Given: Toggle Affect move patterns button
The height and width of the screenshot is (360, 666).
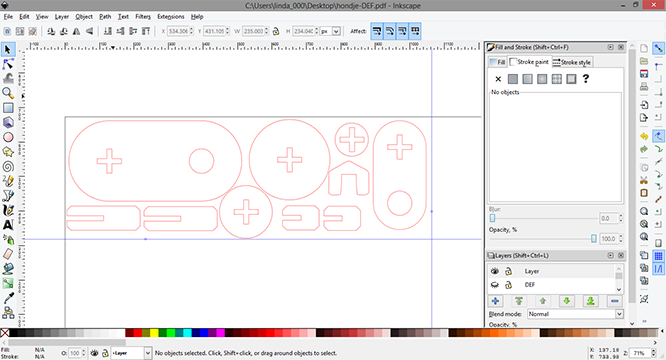Looking at the screenshot, I should pos(415,31).
